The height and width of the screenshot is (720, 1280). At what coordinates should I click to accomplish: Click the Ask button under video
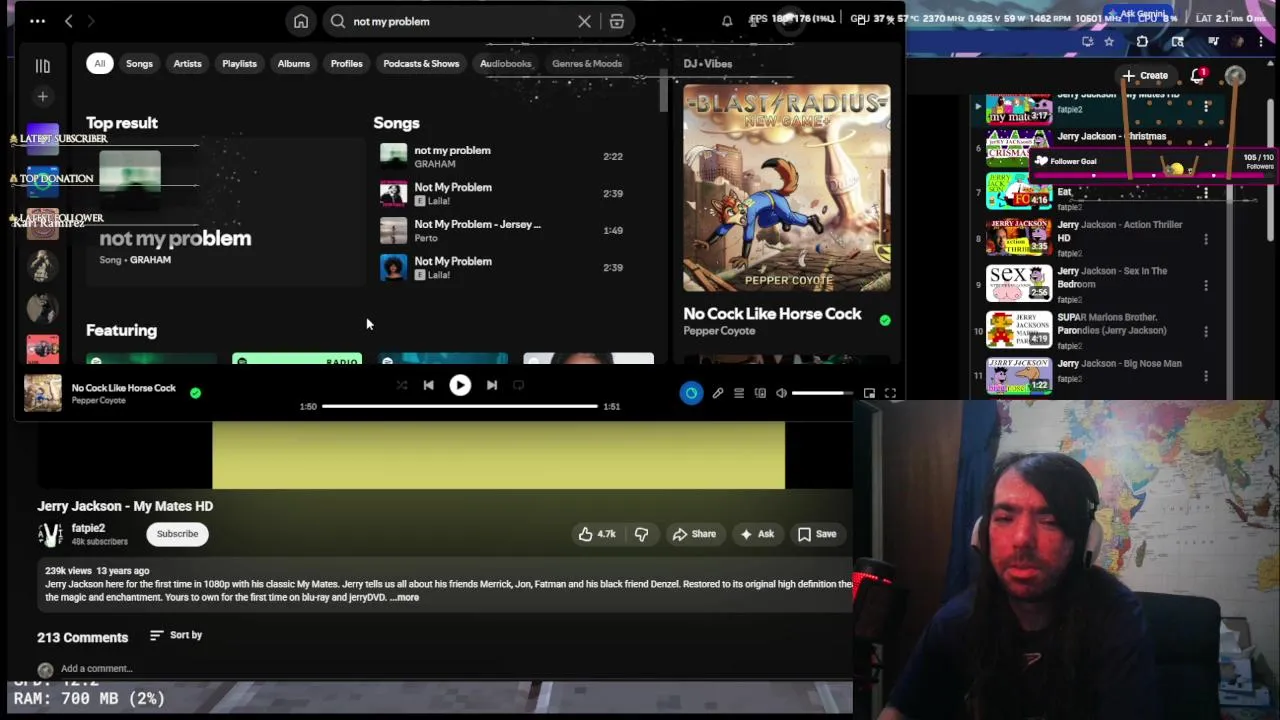point(756,534)
